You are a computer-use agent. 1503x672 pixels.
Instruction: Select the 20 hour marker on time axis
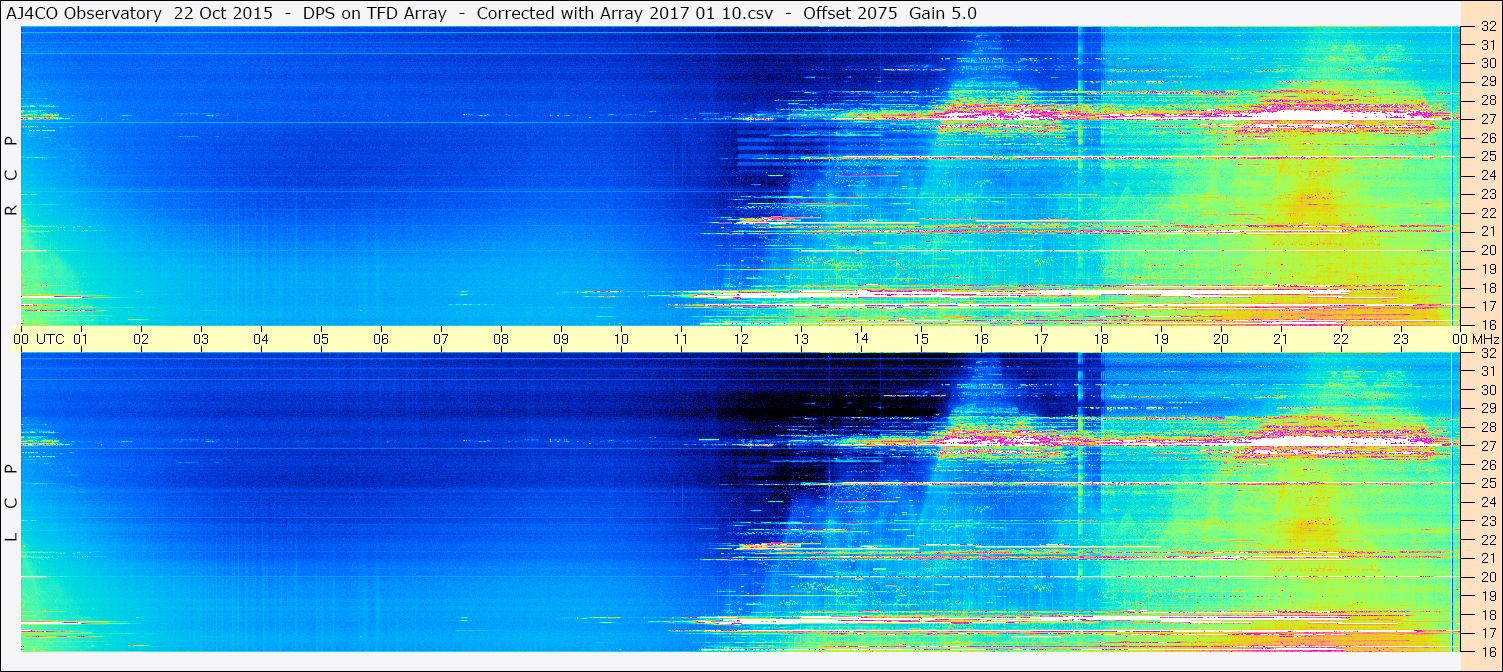coord(1221,339)
